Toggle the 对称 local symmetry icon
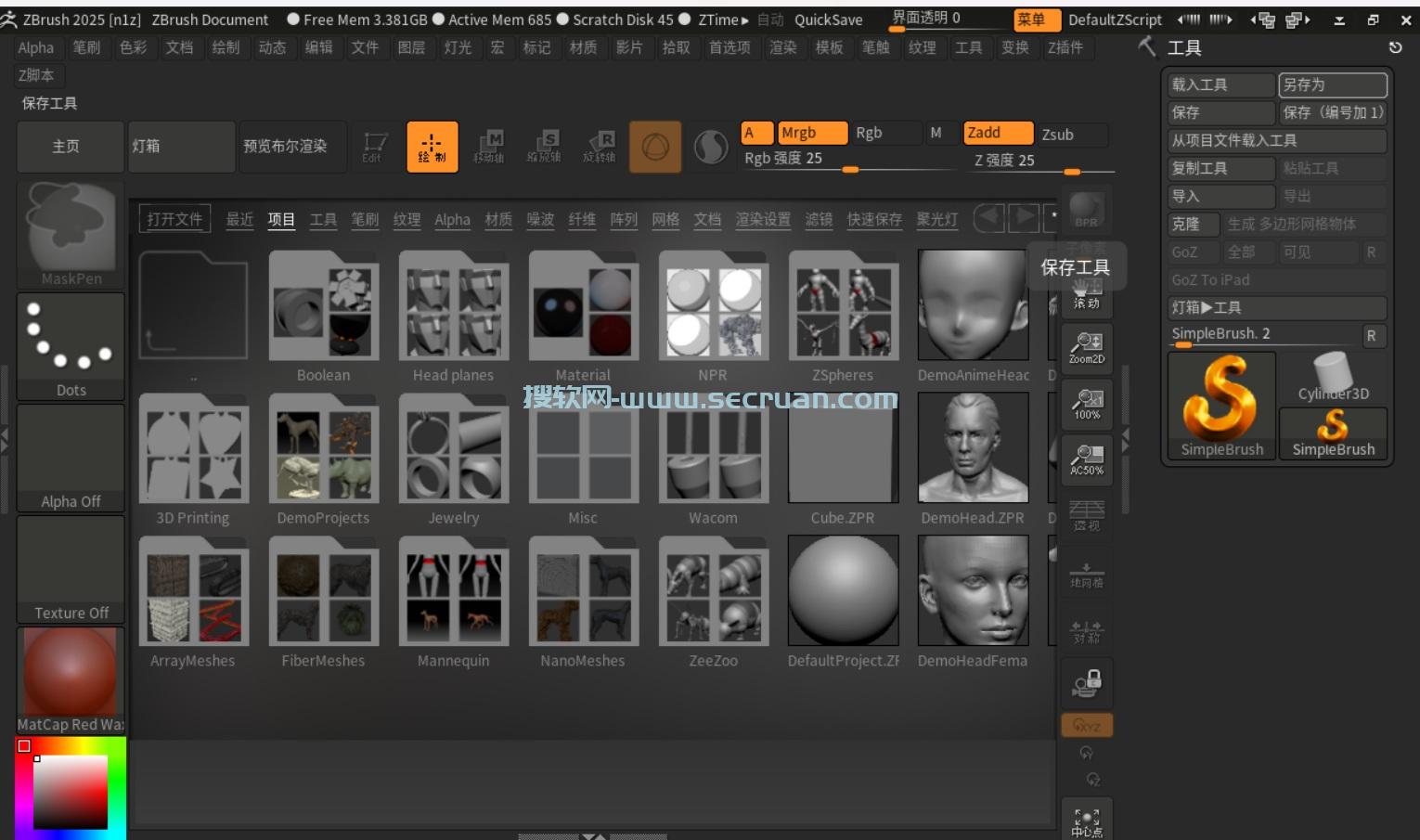 (x=1087, y=629)
